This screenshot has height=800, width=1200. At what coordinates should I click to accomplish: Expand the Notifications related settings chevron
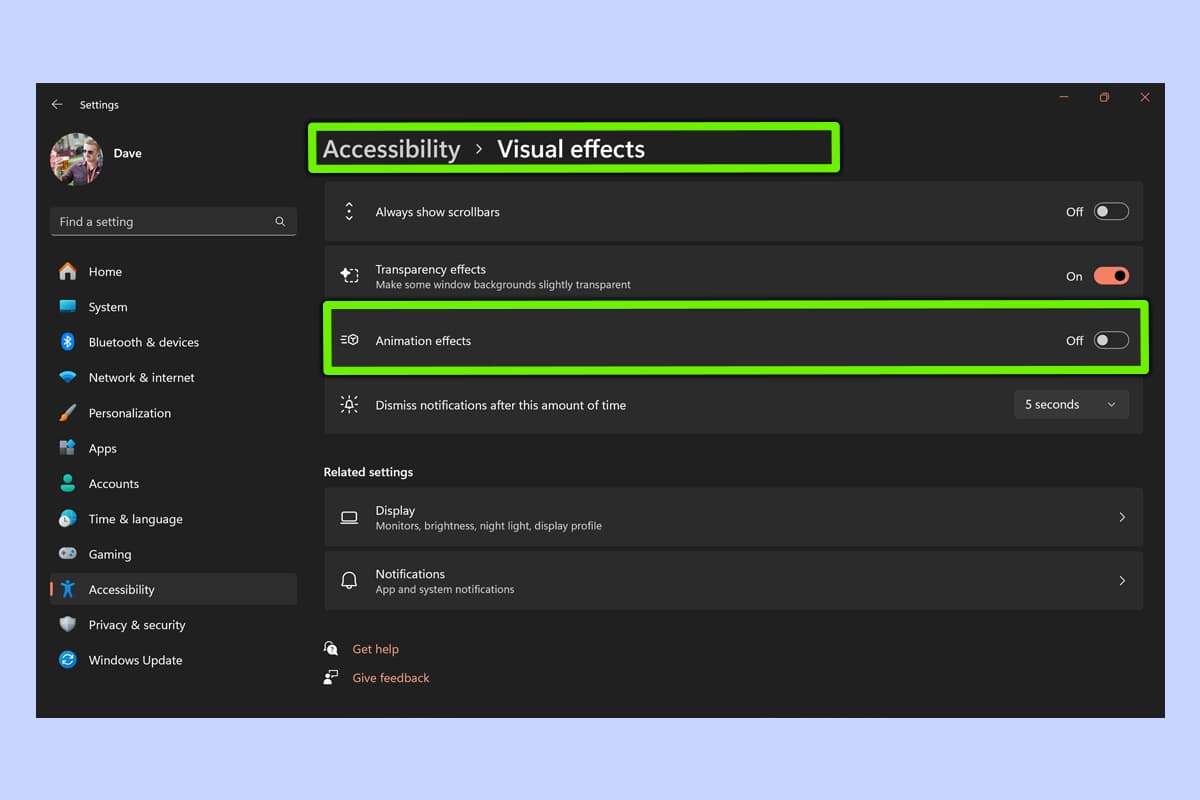(1122, 581)
